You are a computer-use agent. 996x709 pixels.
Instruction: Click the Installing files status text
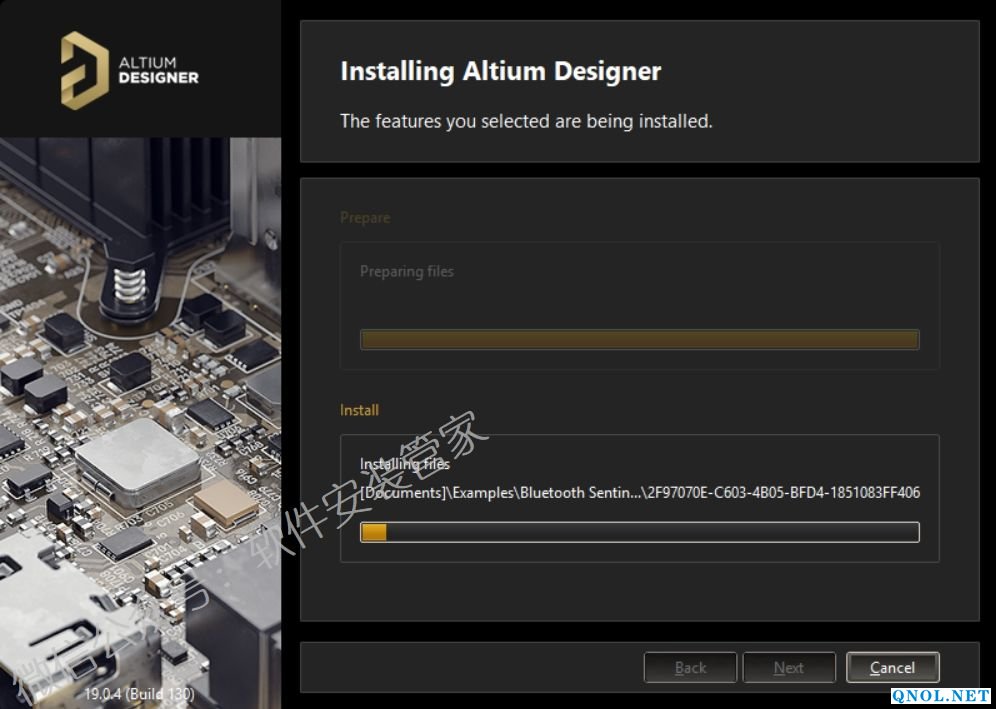[405, 464]
